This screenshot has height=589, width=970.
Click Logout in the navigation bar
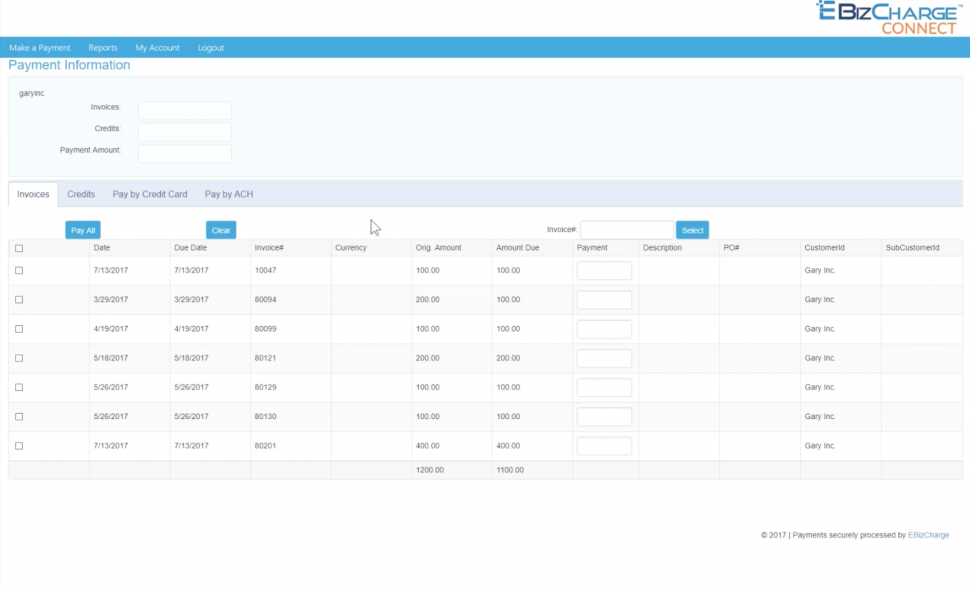coord(211,47)
